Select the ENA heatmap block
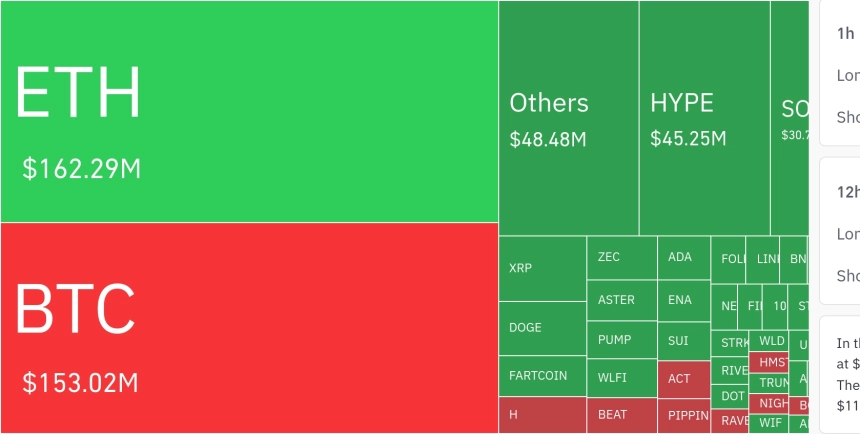Image resolution: width=860 pixels, height=434 pixels. tap(683, 300)
